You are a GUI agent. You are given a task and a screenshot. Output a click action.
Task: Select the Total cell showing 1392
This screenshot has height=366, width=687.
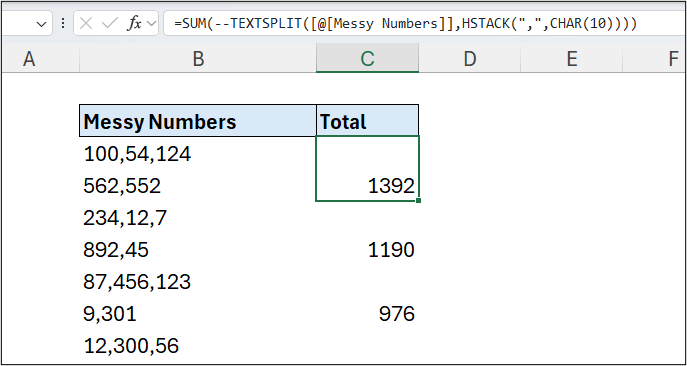[367, 169]
